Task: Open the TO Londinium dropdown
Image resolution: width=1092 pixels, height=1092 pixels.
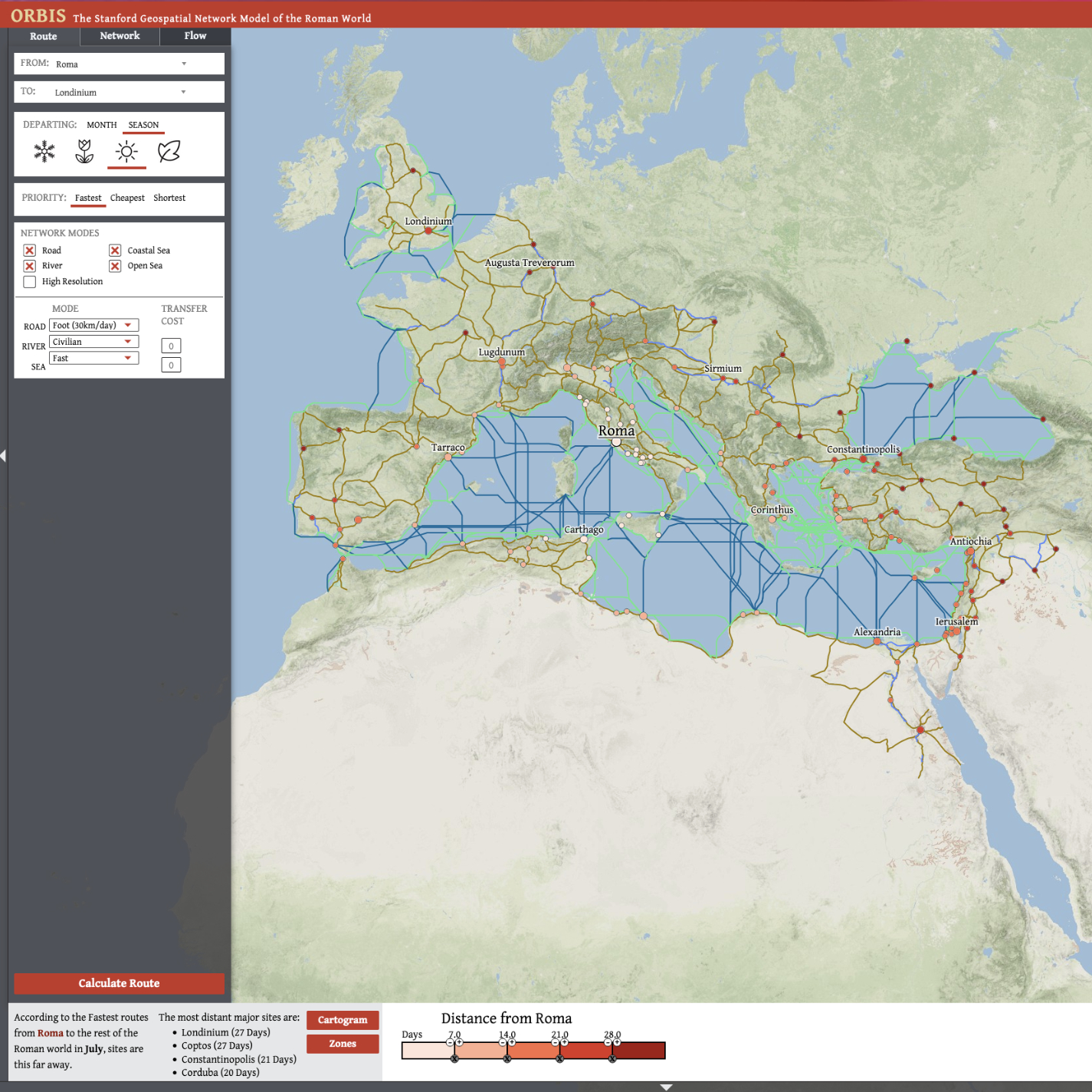Action: coord(120,92)
